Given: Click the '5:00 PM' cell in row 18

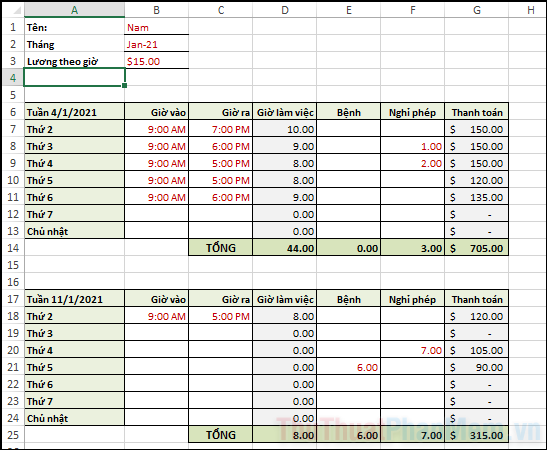Looking at the screenshot, I should [x=220, y=316].
